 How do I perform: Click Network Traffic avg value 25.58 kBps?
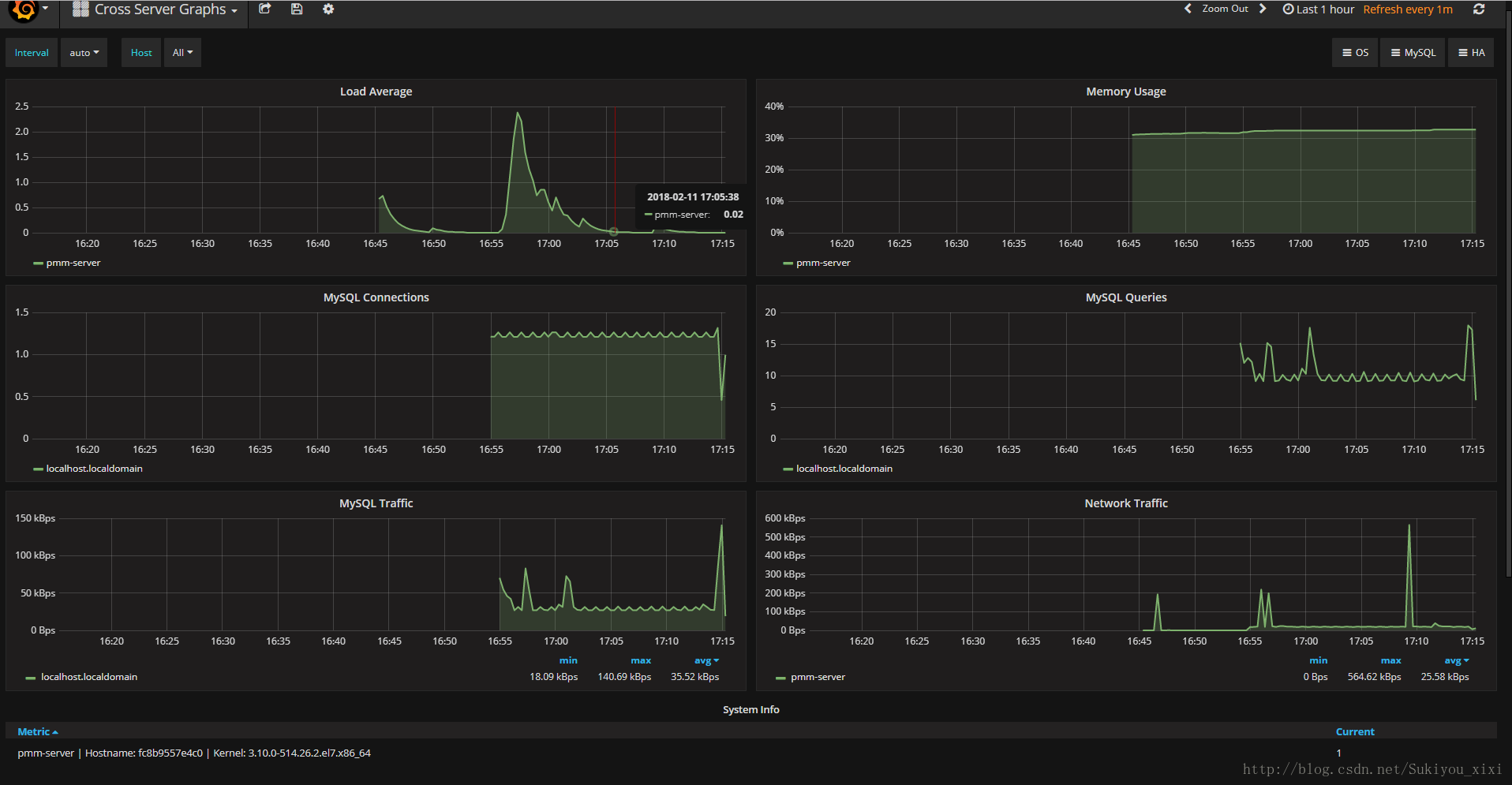[1445, 677]
